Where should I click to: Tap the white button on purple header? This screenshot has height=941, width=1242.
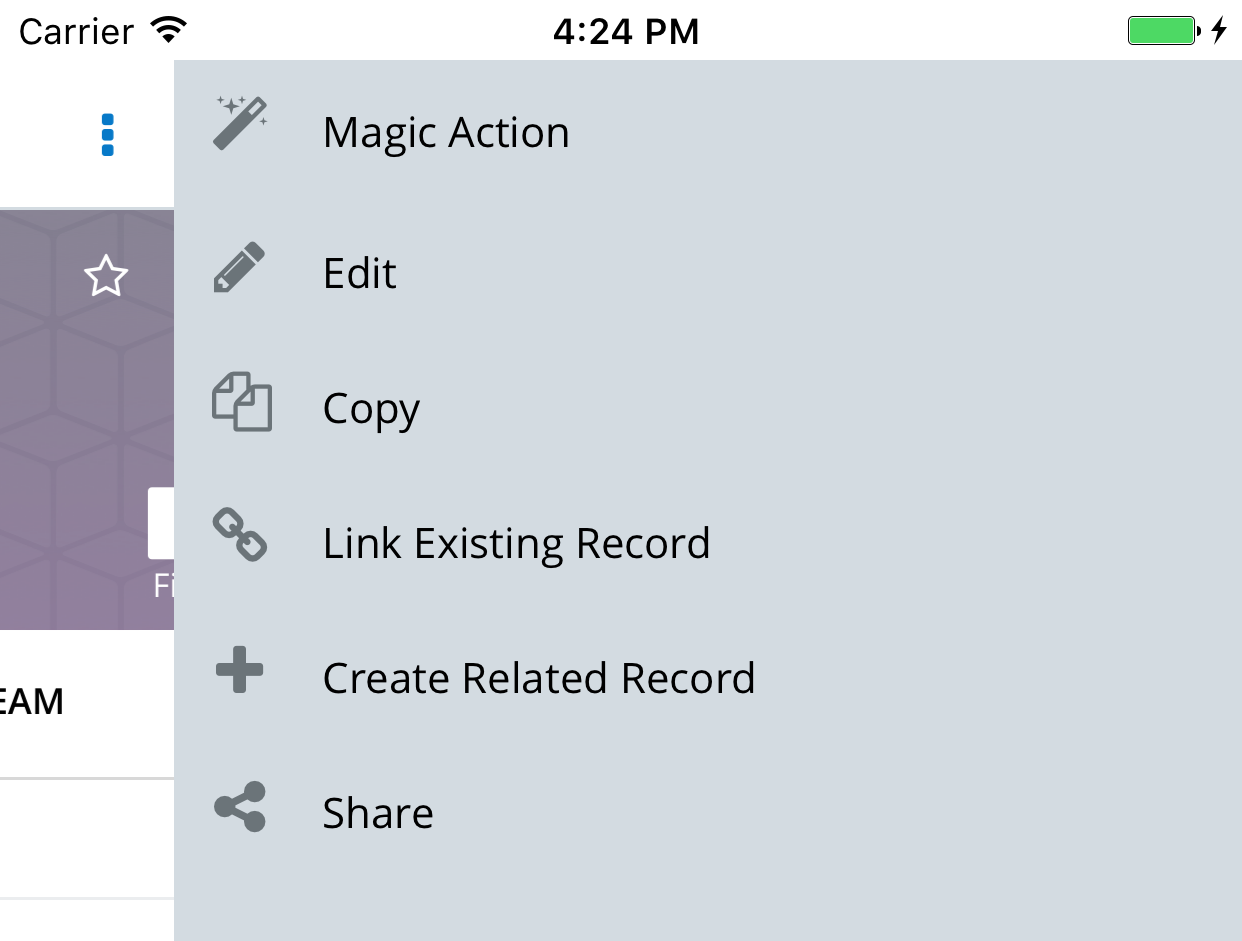(161, 523)
